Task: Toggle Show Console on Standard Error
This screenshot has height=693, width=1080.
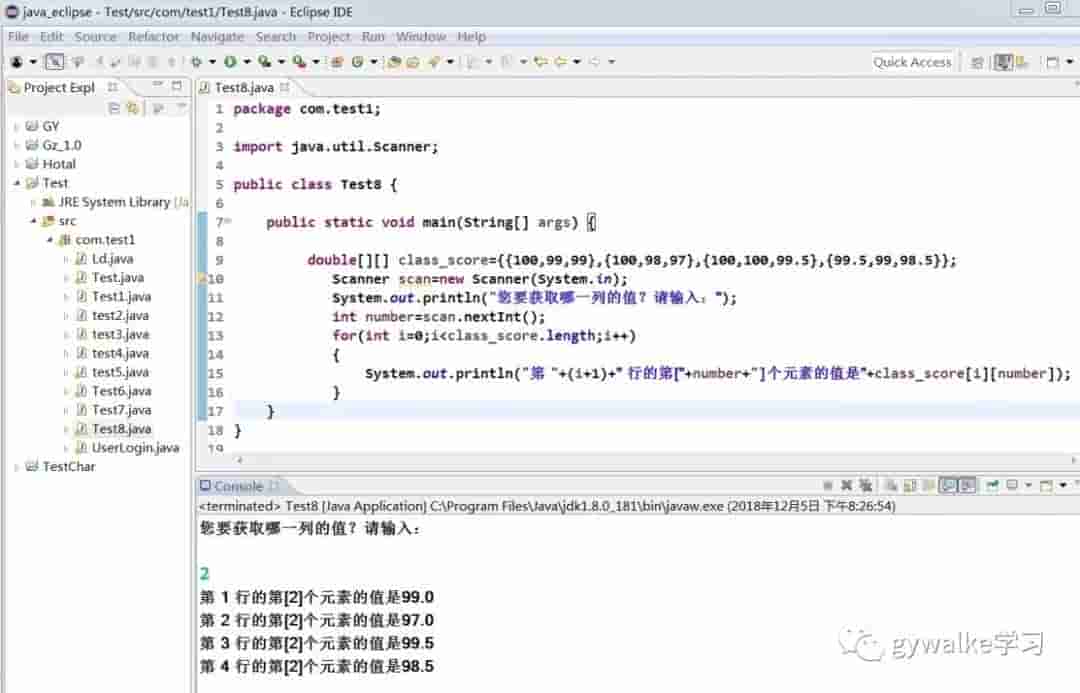Action: coord(967,486)
